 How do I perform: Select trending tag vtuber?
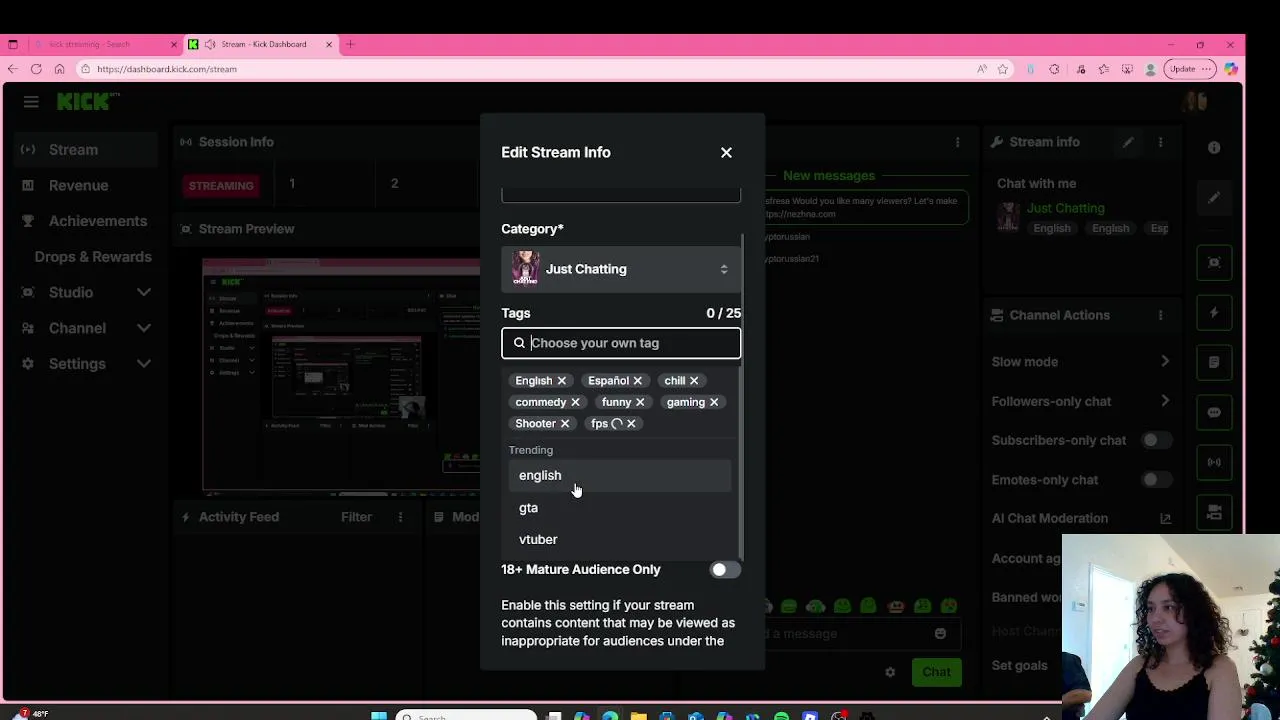click(x=620, y=540)
